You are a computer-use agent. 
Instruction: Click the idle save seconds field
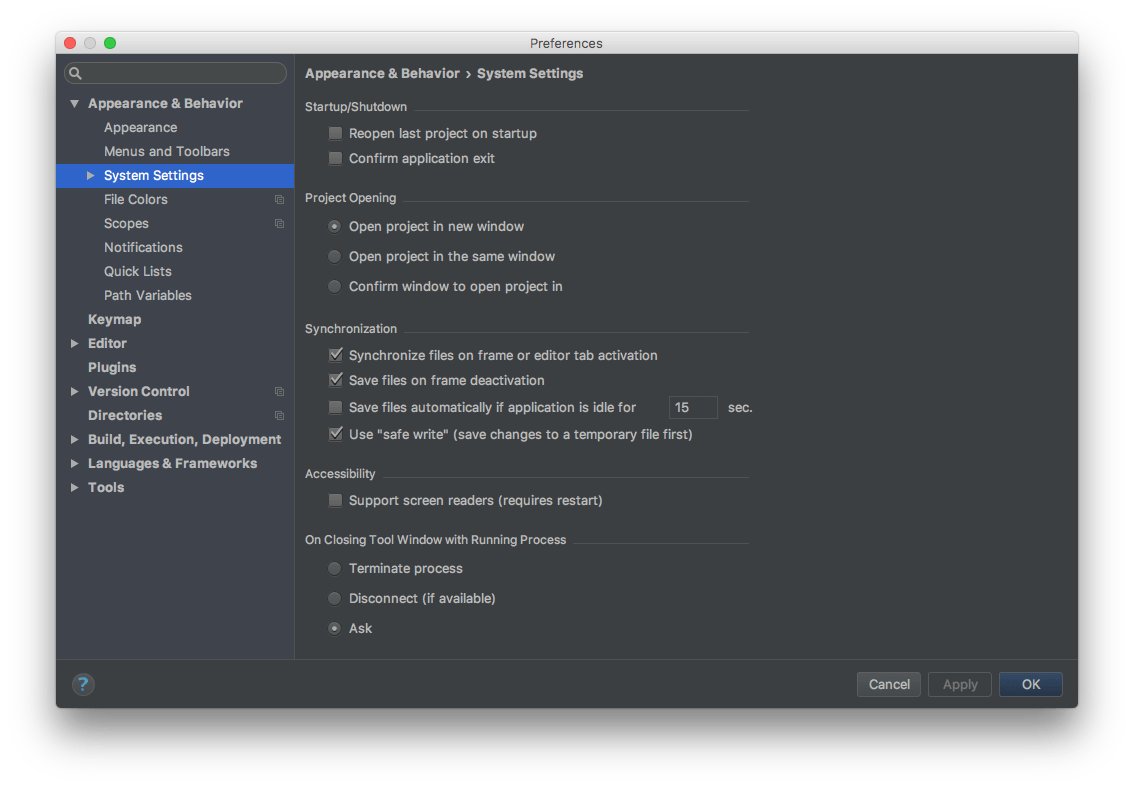coord(693,407)
